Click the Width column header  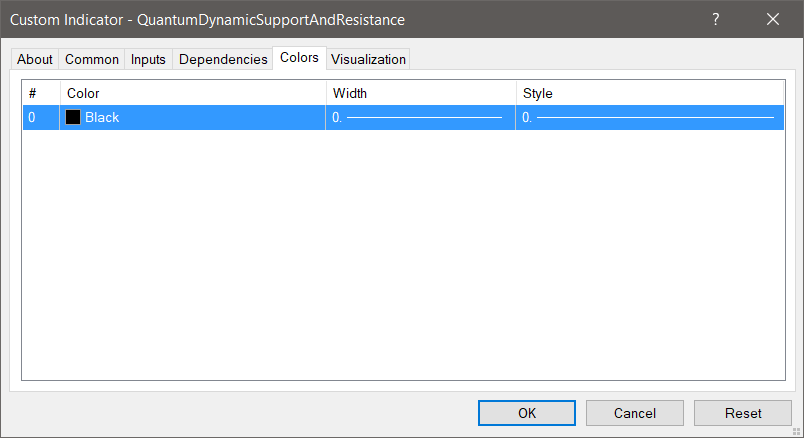coord(420,93)
